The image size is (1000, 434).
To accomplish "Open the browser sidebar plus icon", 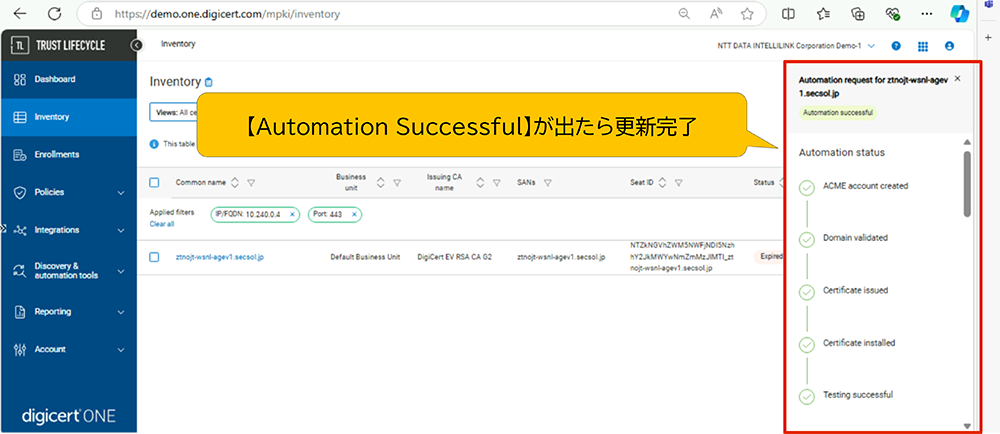I will (987, 37).
